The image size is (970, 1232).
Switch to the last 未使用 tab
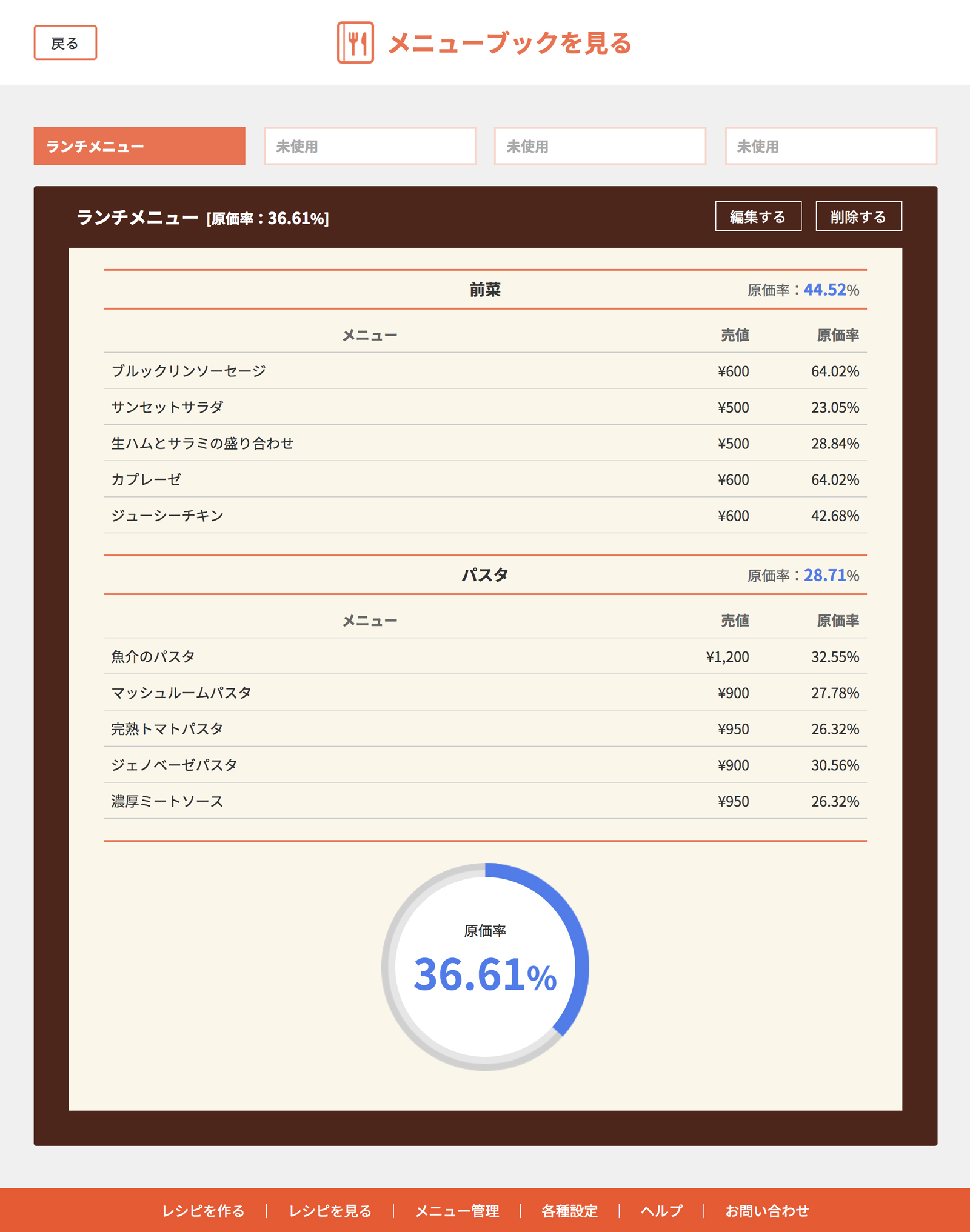(x=831, y=146)
